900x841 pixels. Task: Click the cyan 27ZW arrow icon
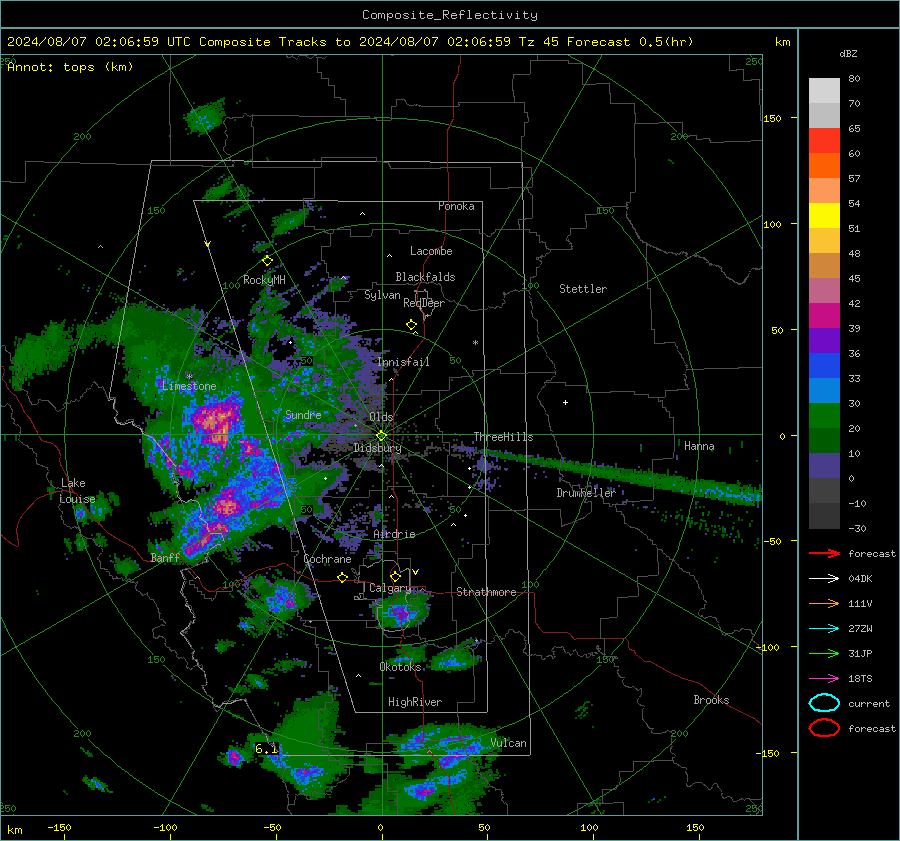(x=824, y=629)
